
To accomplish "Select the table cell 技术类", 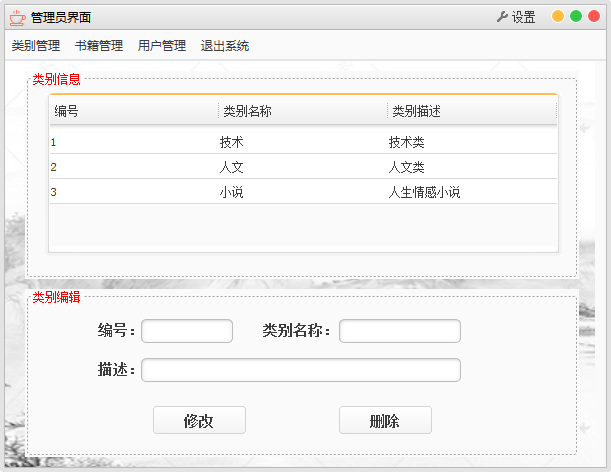I will pos(406,142).
